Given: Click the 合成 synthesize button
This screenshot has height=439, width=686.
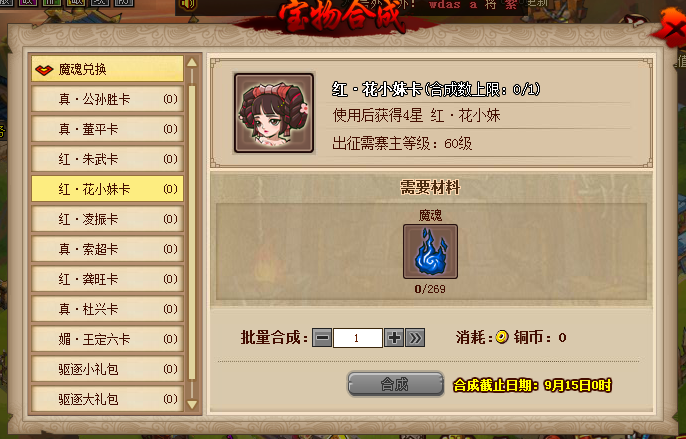Looking at the screenshot, I should [x=396, y=384].
